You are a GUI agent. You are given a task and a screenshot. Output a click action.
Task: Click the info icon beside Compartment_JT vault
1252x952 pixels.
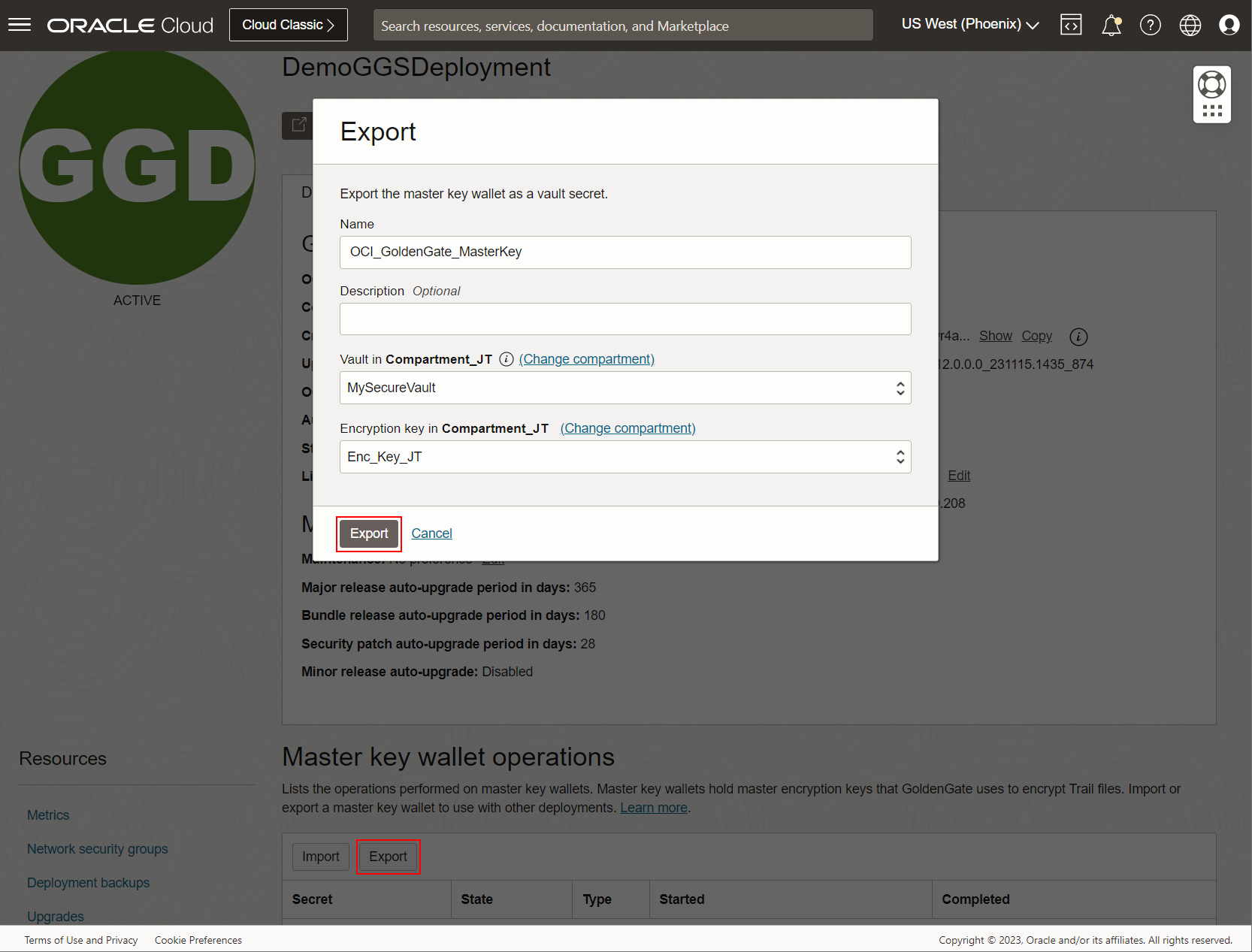tap(507, 359)
